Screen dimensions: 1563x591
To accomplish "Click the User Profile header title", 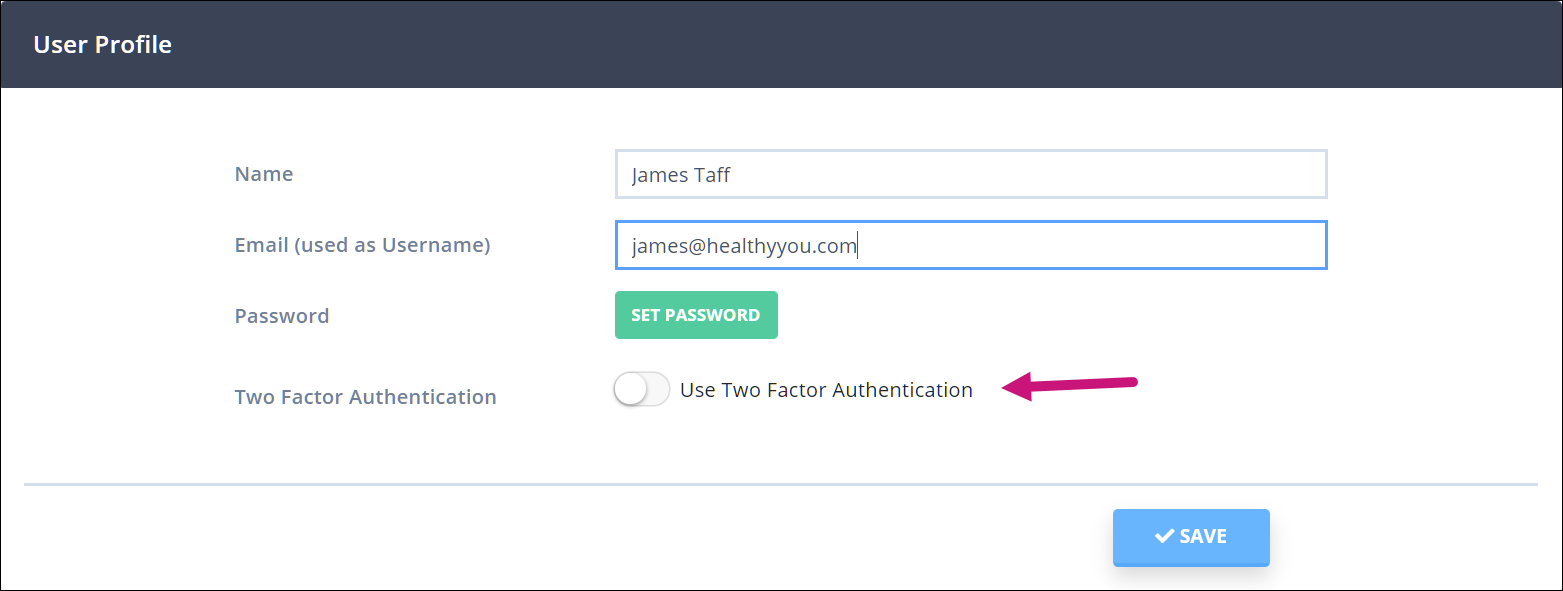I will click(x=103, y=45).
